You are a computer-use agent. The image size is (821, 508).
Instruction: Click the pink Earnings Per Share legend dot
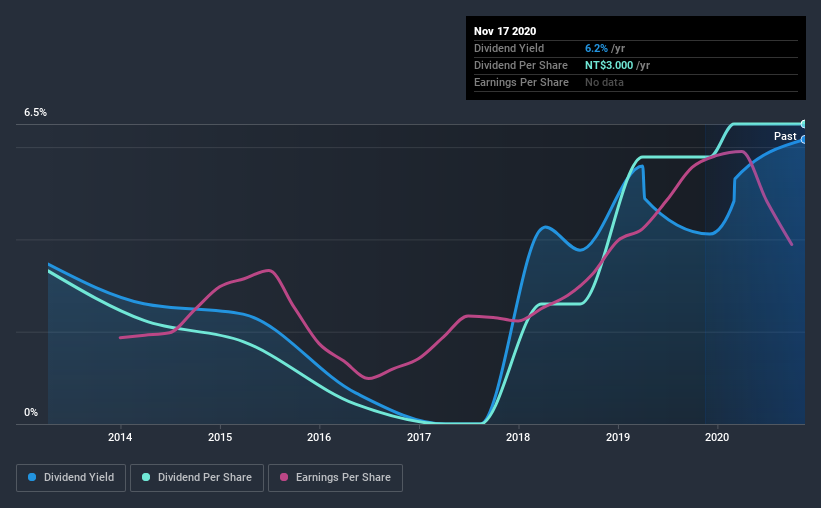284,477
